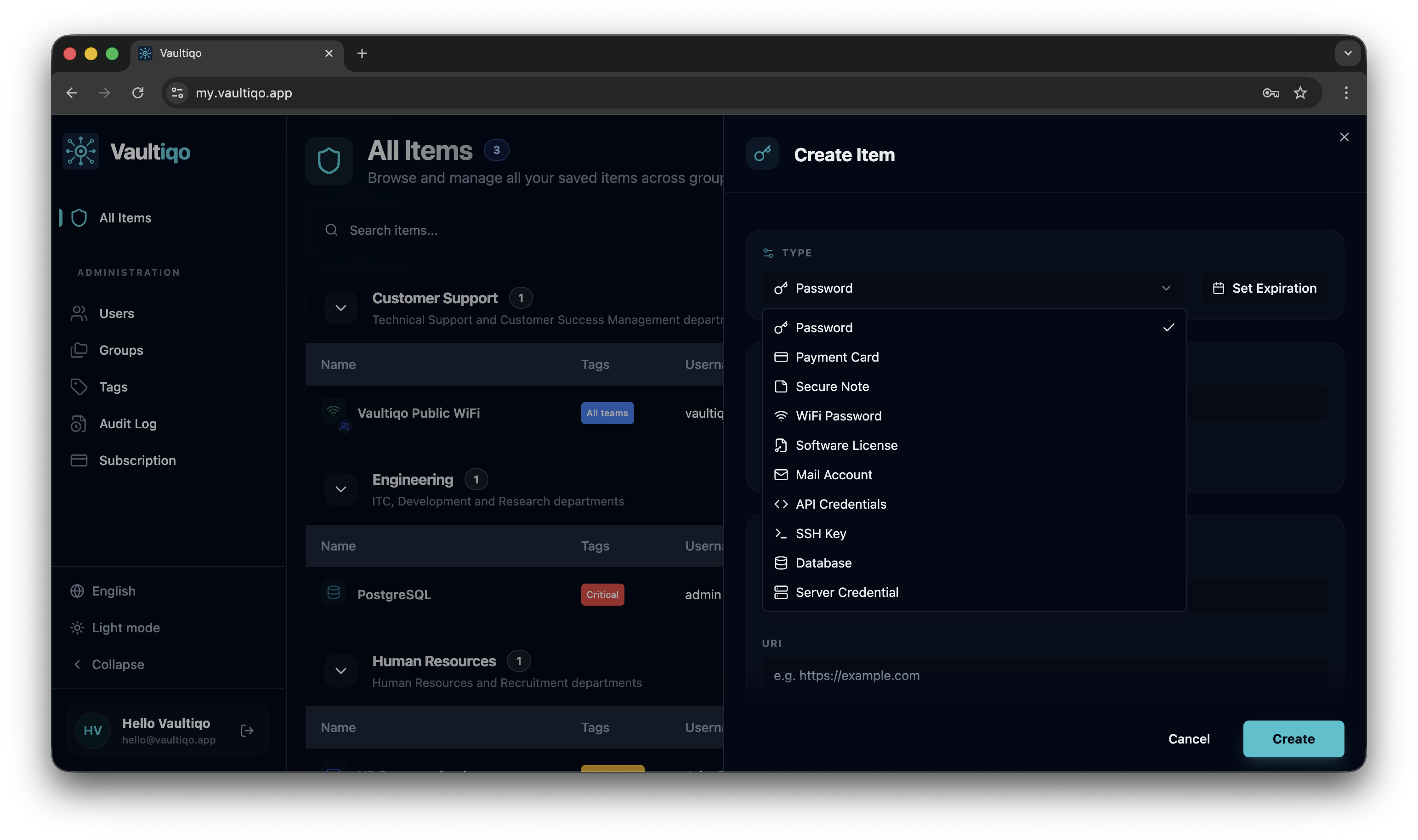This screenshot has width=1418, height=840.
Task: Click the items count badge 3
Action: [496, 150]
